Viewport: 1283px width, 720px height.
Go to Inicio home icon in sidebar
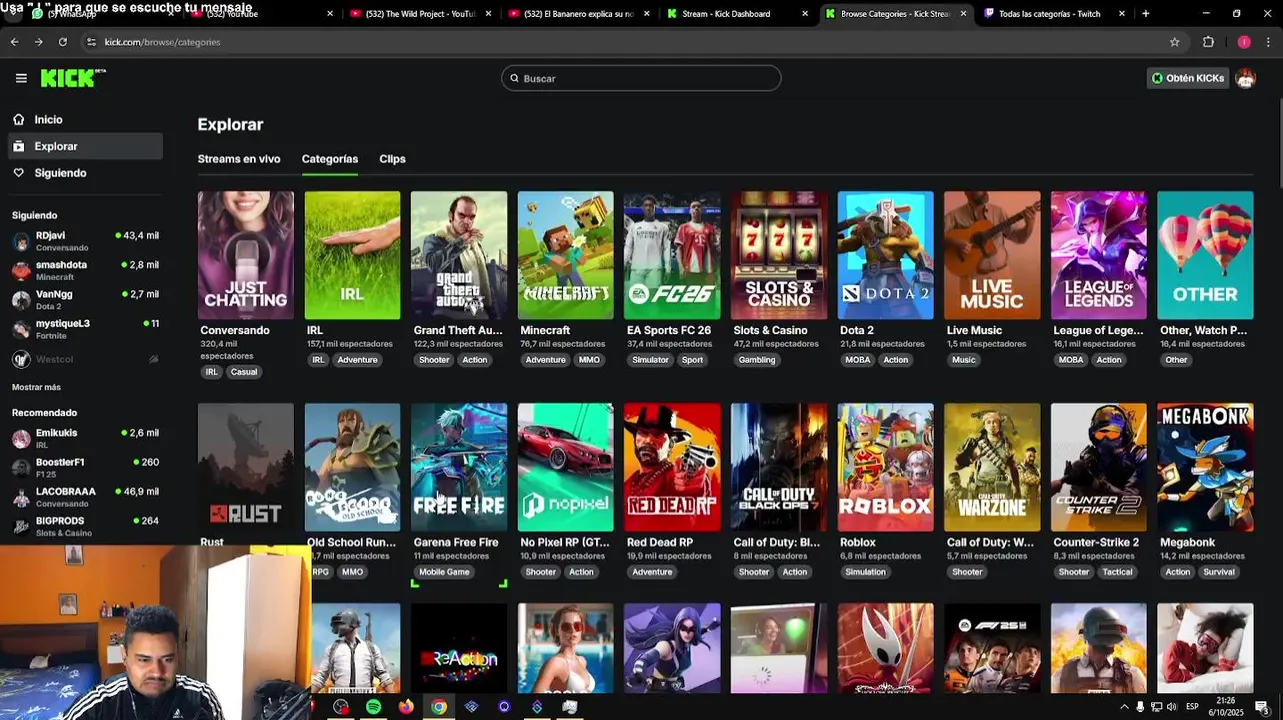click(18, 119)
